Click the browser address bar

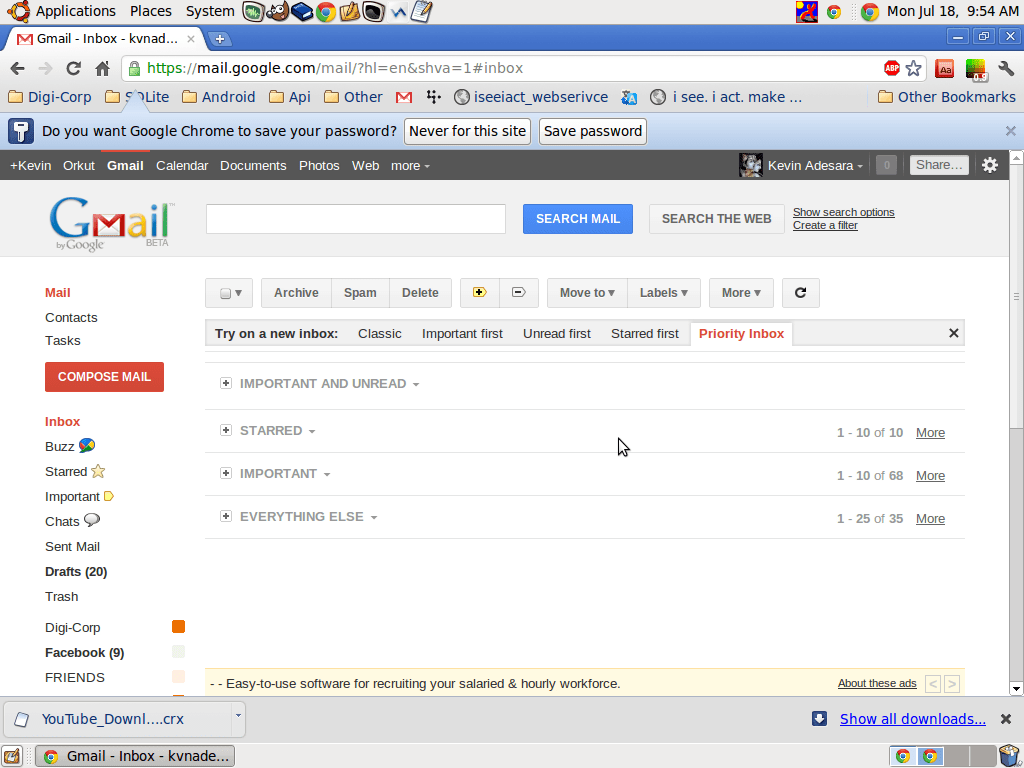[x=503, y=68]
